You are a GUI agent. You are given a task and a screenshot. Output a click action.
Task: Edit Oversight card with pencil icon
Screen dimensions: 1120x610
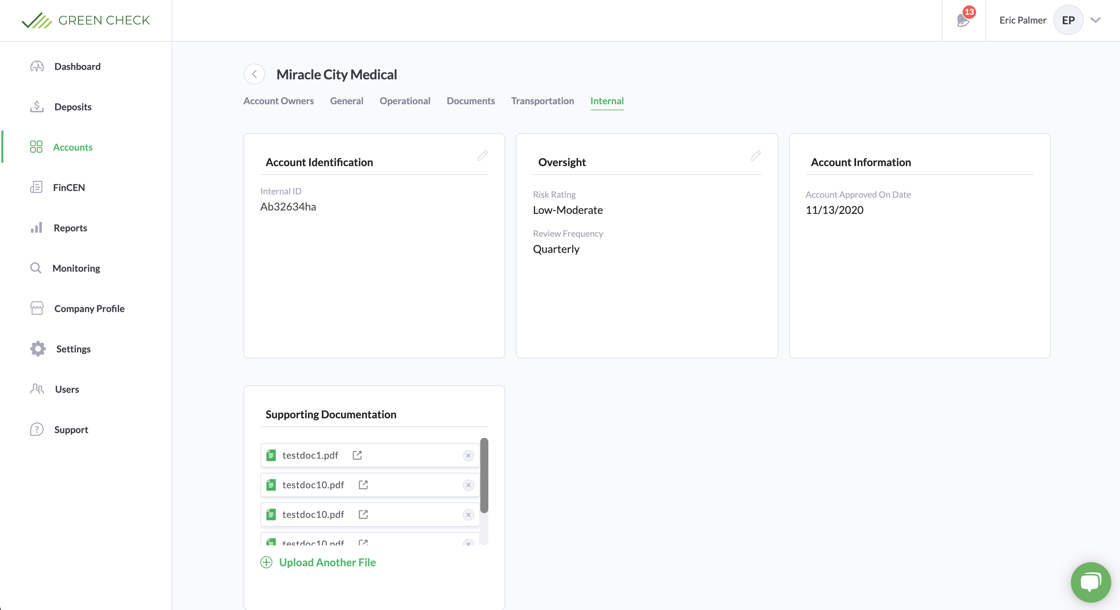(756, 155)
